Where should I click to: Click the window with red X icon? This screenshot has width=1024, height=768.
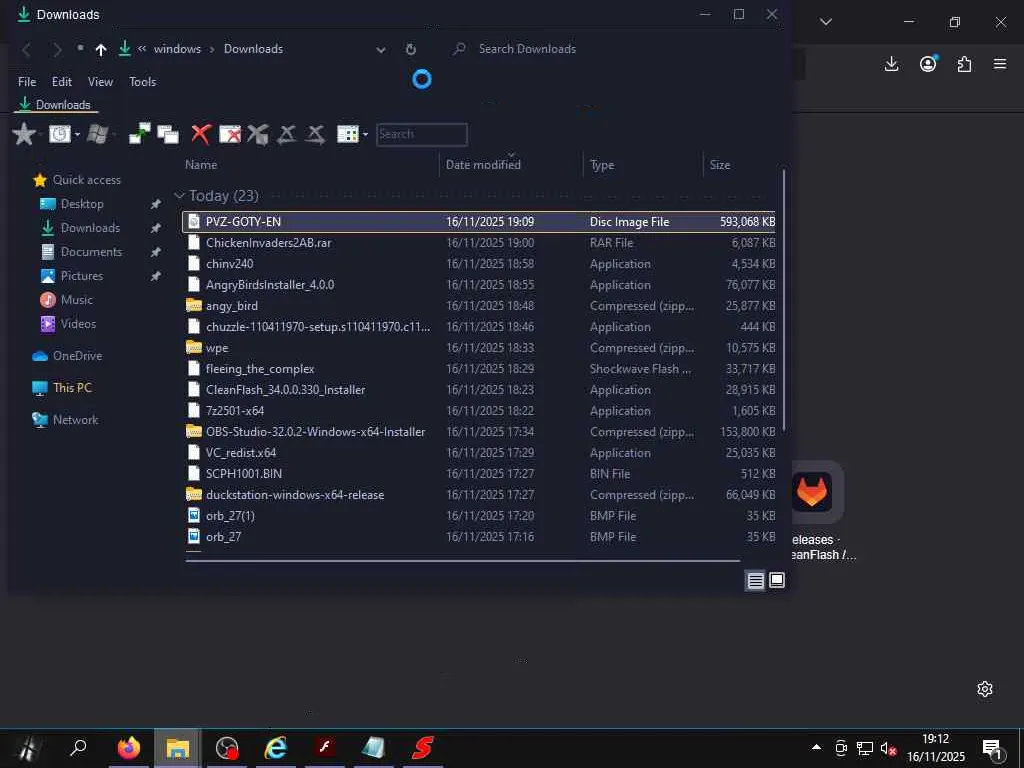click(229, 134)
